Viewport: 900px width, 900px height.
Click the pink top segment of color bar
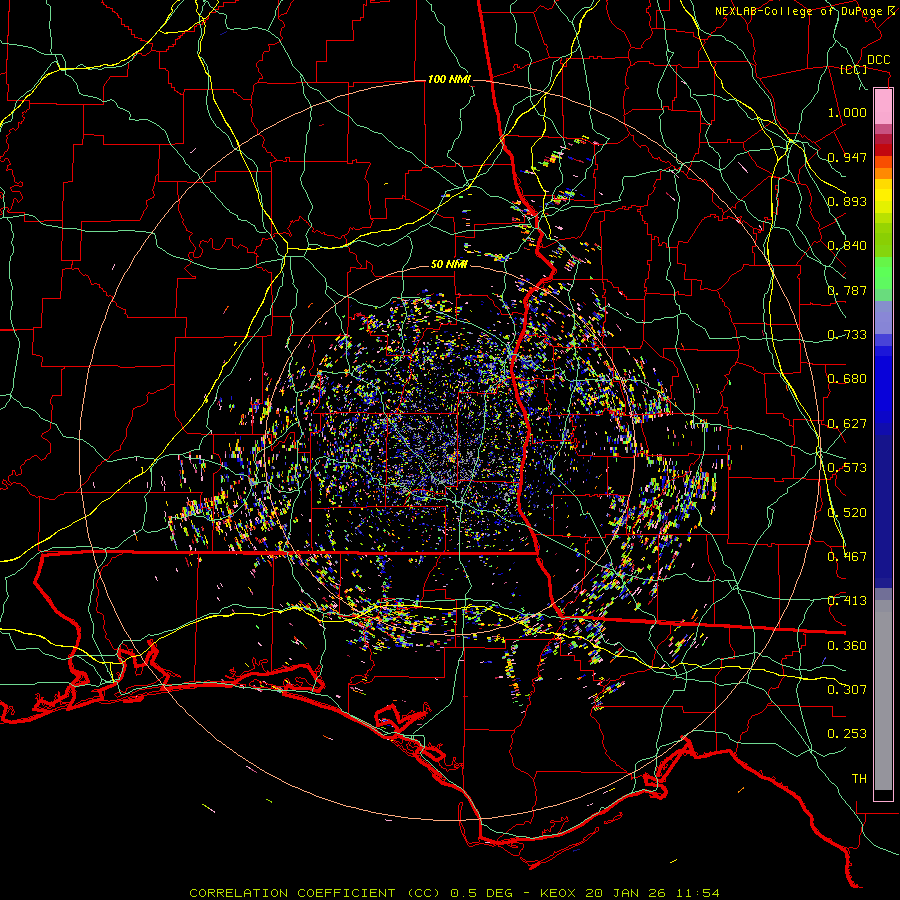pyautogui.click(x=883, y=107)
